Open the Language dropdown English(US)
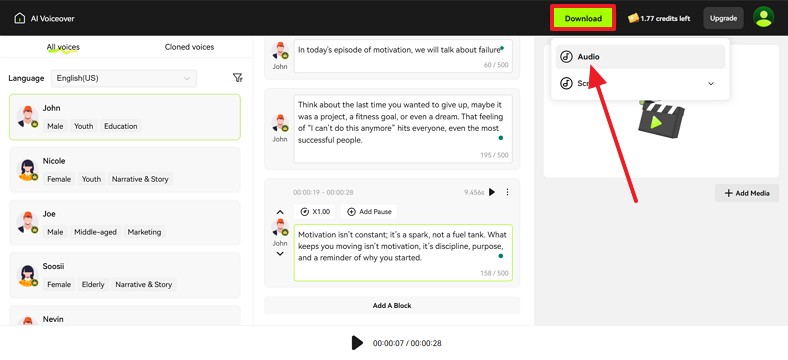 tap(124, 78)
